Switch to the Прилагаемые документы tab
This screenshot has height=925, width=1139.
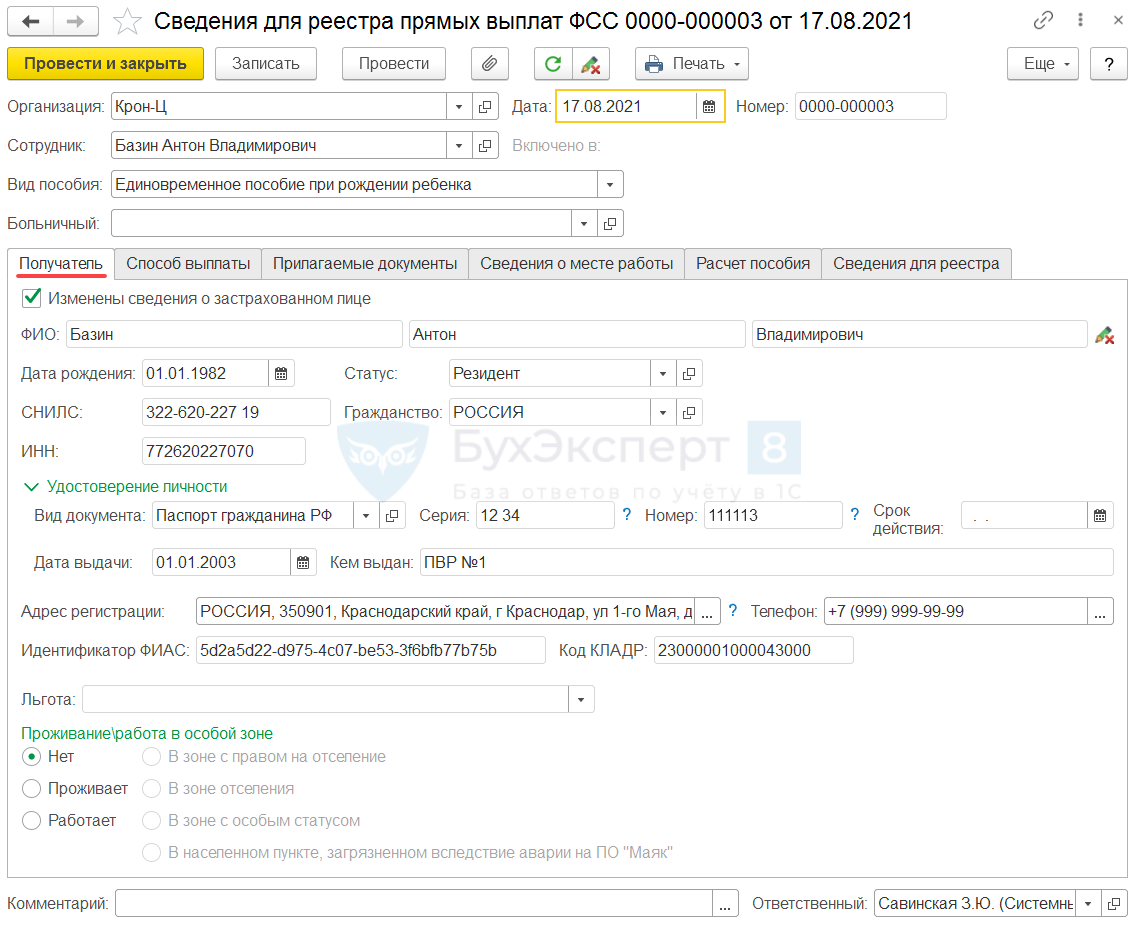click(x=365, y=264)
